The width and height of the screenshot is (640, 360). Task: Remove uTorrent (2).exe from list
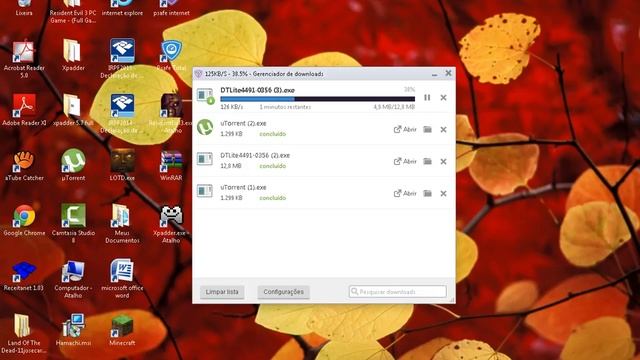(443, 129)
